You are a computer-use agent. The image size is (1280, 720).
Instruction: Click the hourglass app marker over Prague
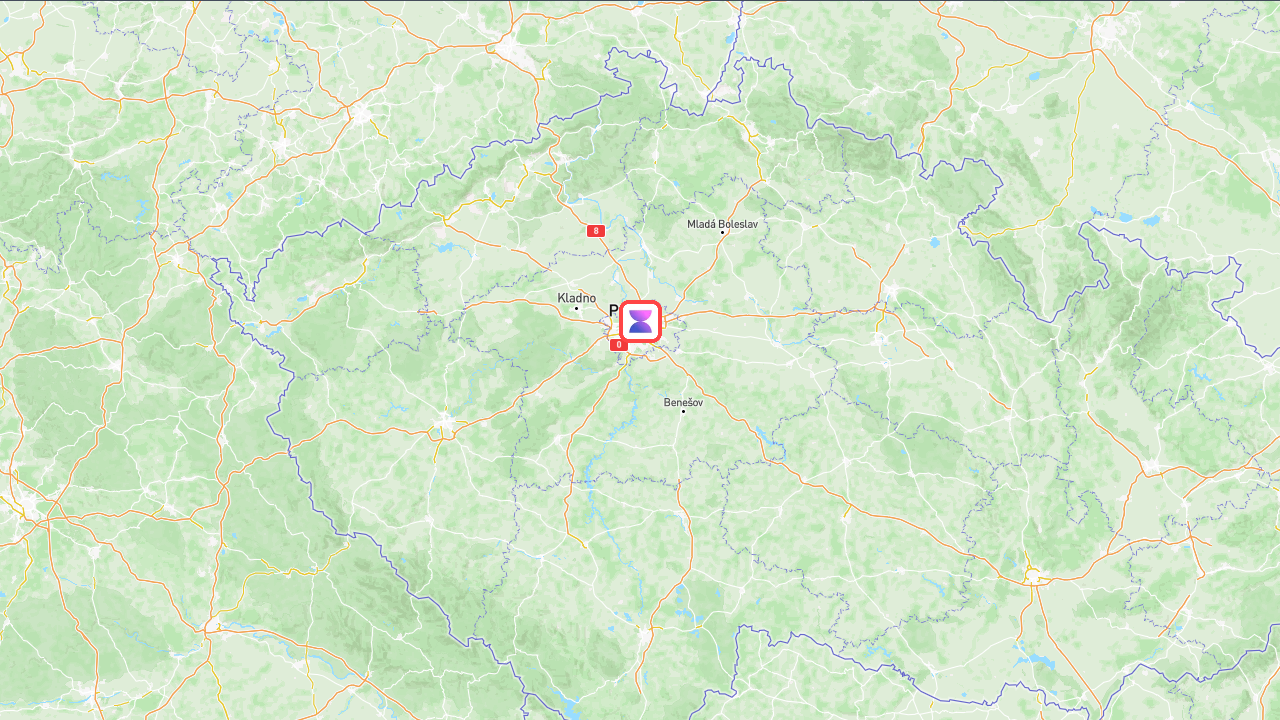[x=640, y=321]
